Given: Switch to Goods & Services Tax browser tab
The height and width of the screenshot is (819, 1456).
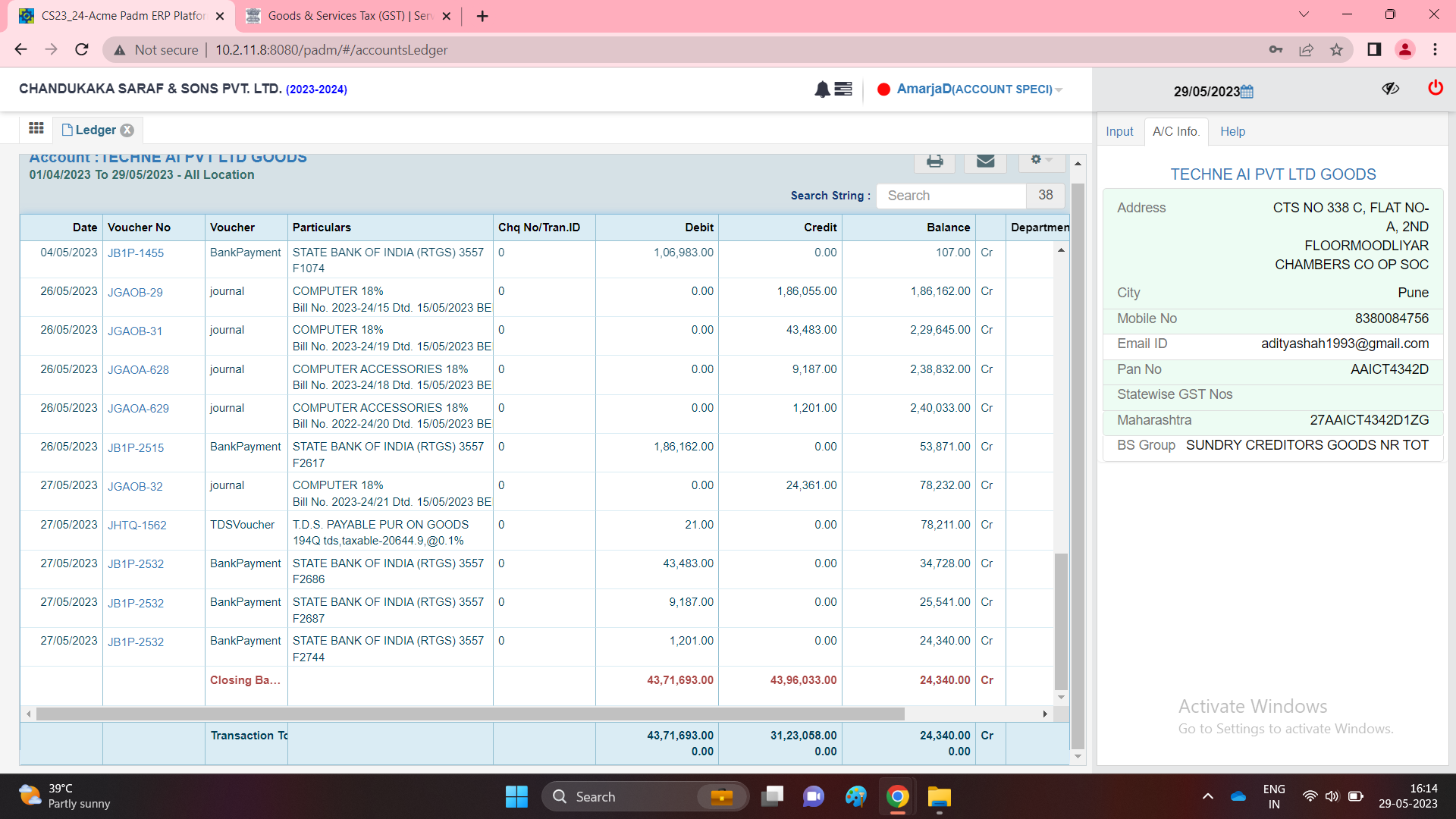Looking at the screenshot, I should (349, 16).
